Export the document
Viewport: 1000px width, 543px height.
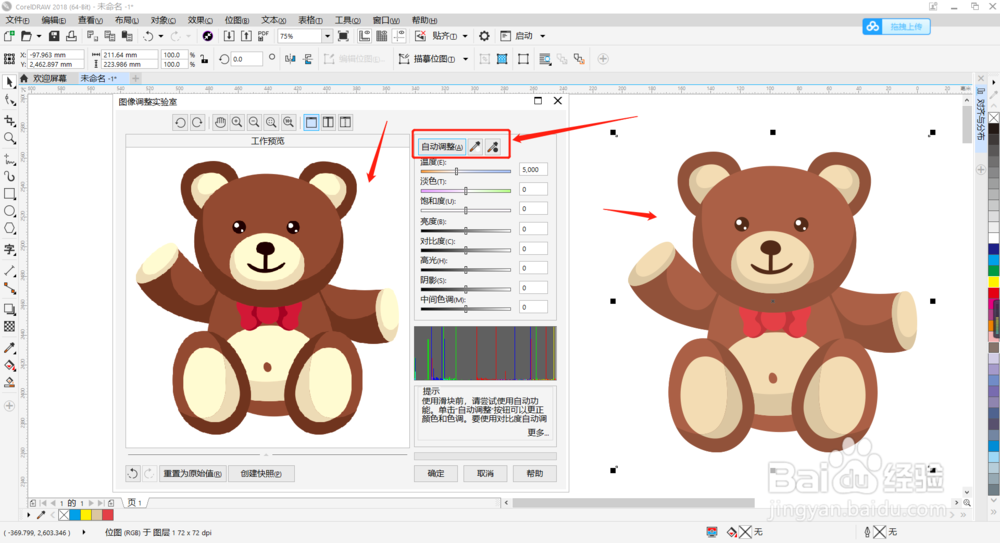pos(246,36)
